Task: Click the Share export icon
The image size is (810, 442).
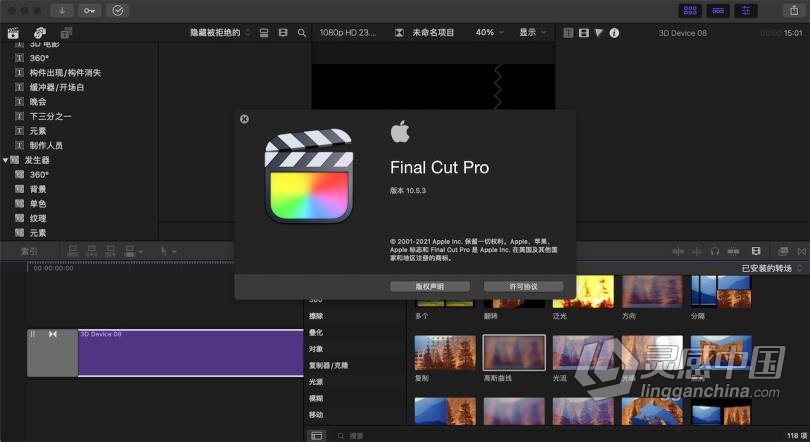Action: click(x=794, y=10)
